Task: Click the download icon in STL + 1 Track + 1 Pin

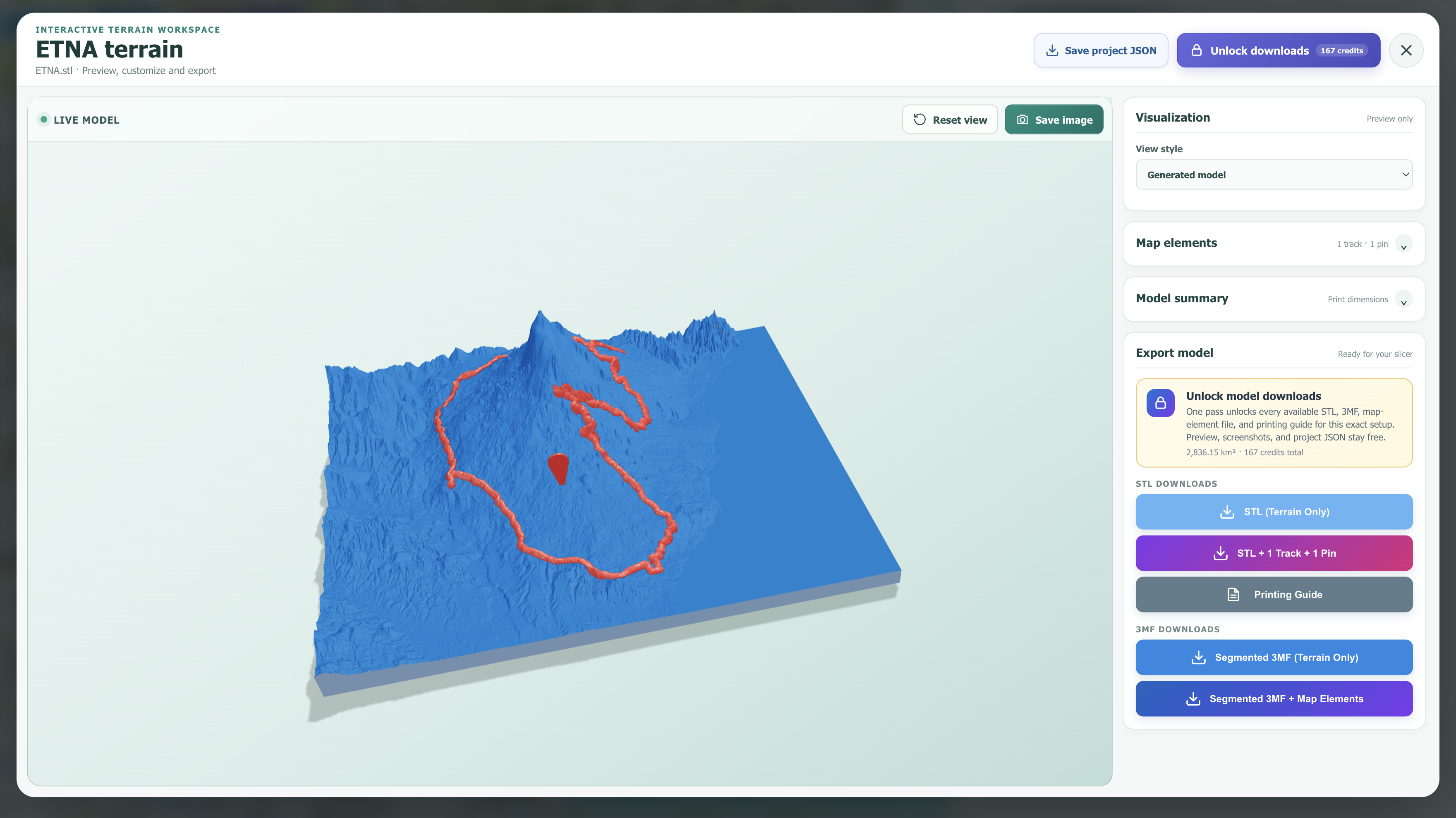Action: tap(1220, 553)
